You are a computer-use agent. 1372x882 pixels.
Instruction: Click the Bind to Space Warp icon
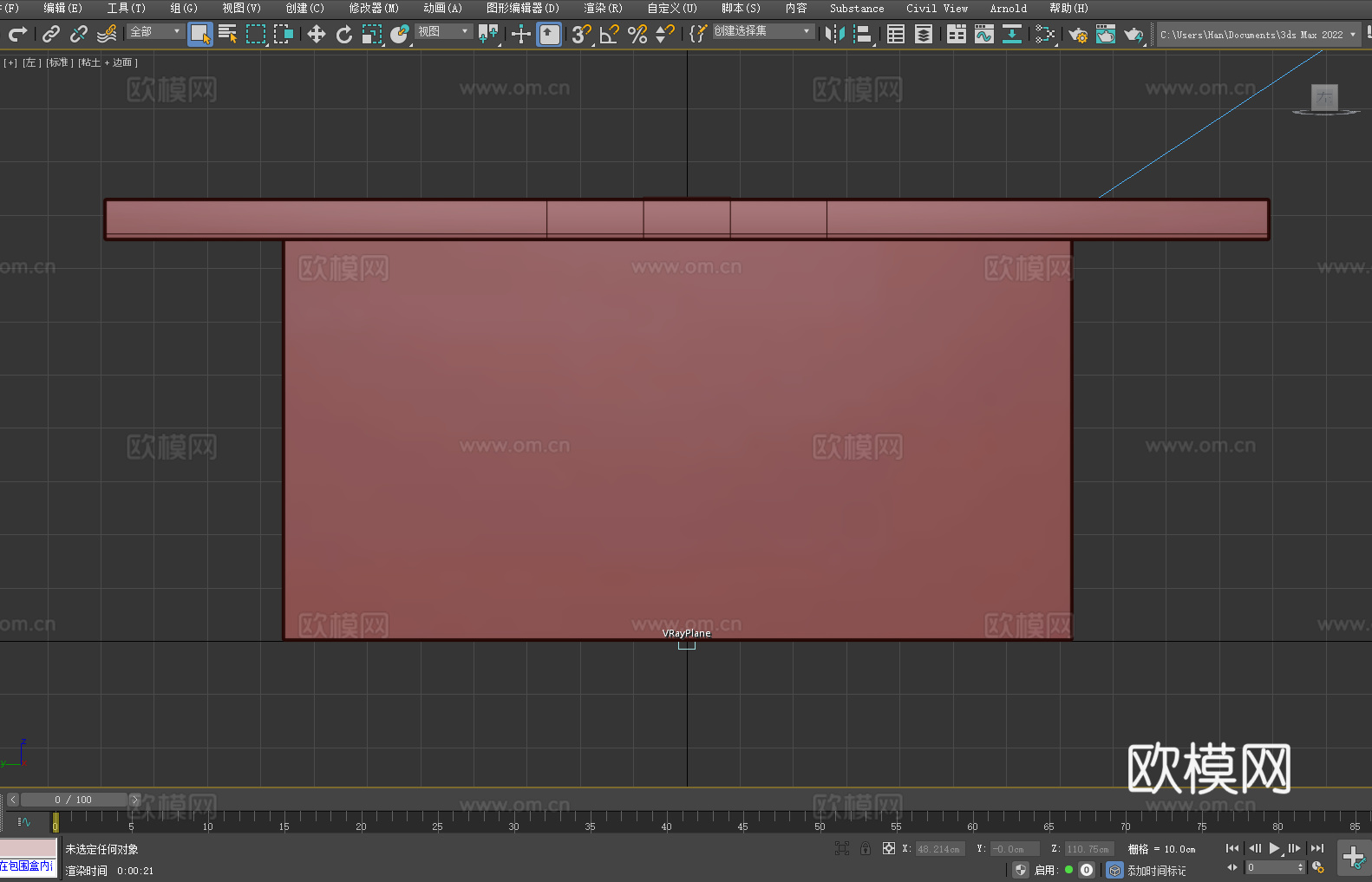click(107, 34)
